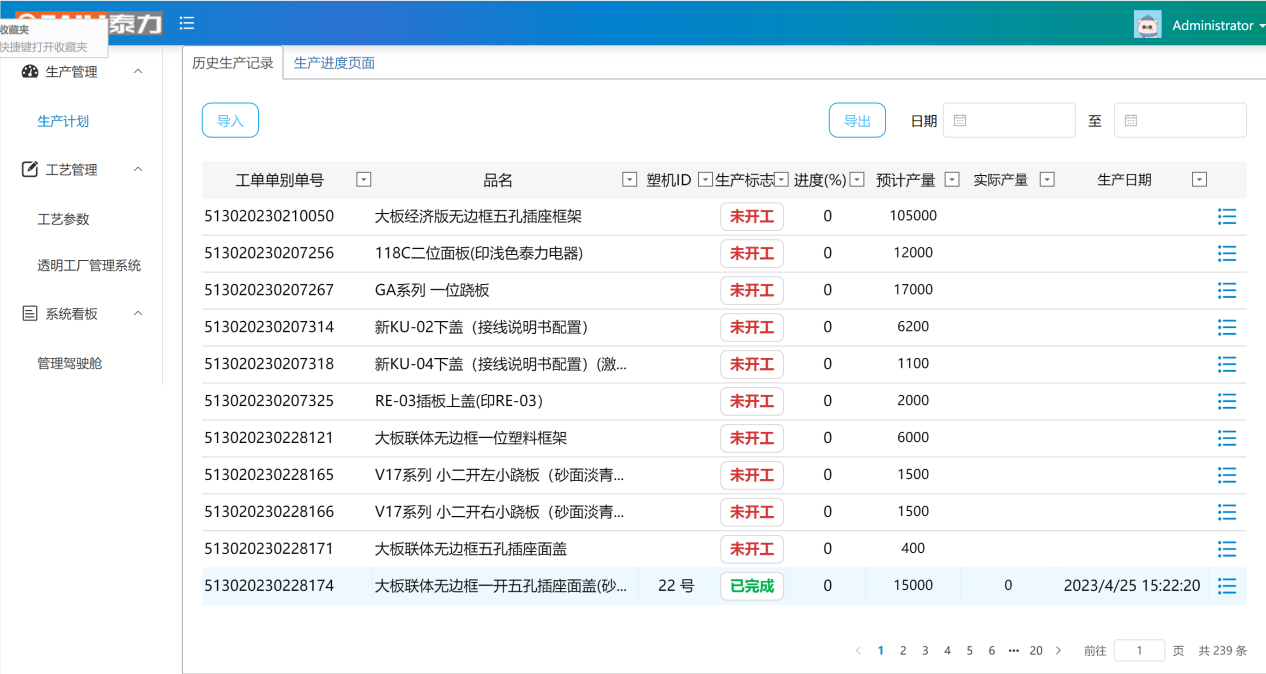Open filter dropdown for 工单单别单号 column
Image resolution: width=1266 pixels, height=674 pixels.
tap(364, 180)
